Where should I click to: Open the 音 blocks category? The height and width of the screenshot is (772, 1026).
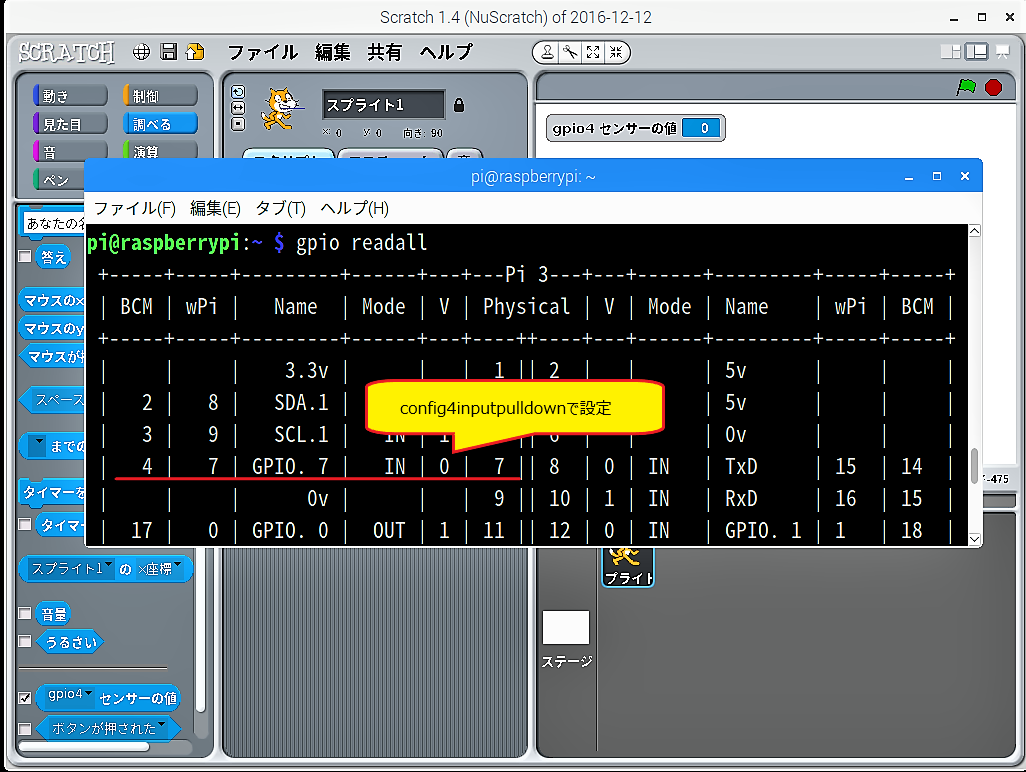pos(70,151)
